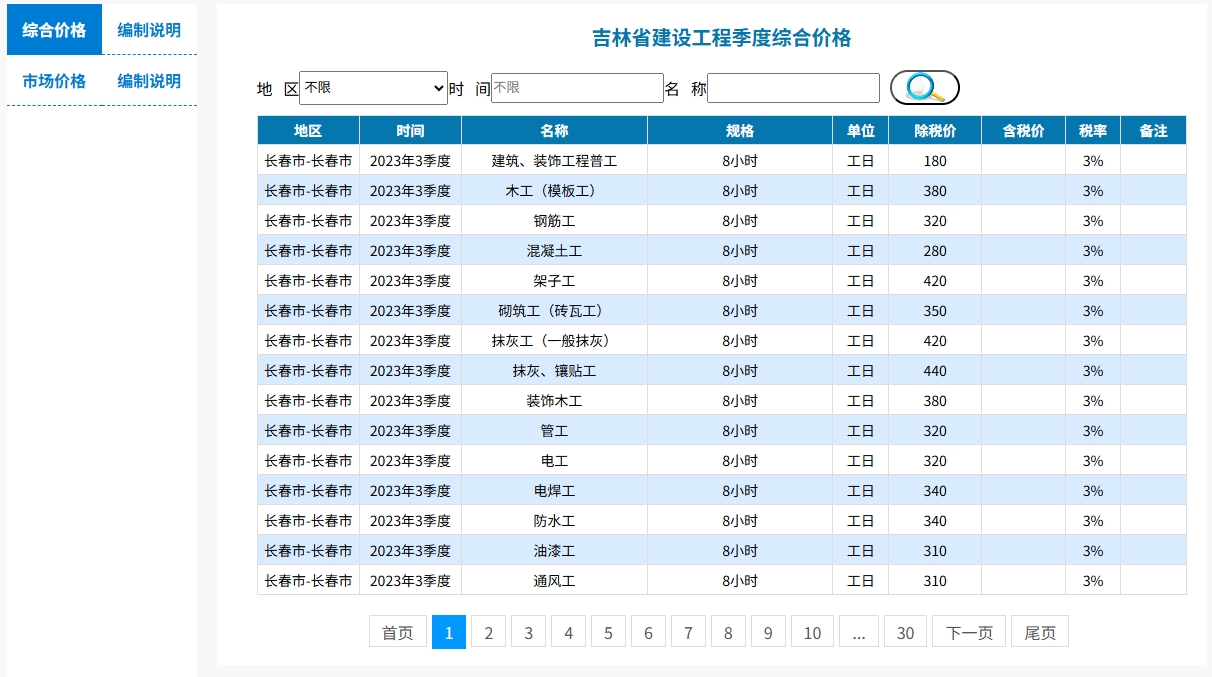Click the 建筑、装饰工程普工 name cell

click(x=554, y=161)
